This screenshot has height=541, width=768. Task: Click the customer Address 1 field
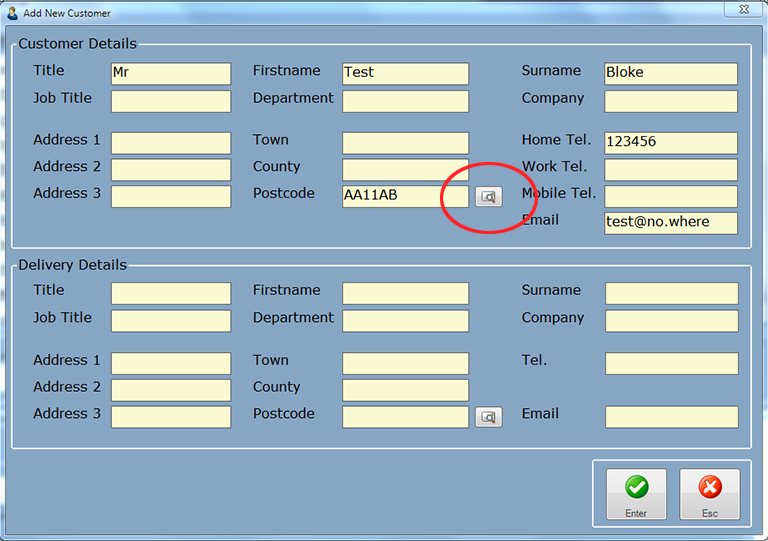tap(170, 143)
